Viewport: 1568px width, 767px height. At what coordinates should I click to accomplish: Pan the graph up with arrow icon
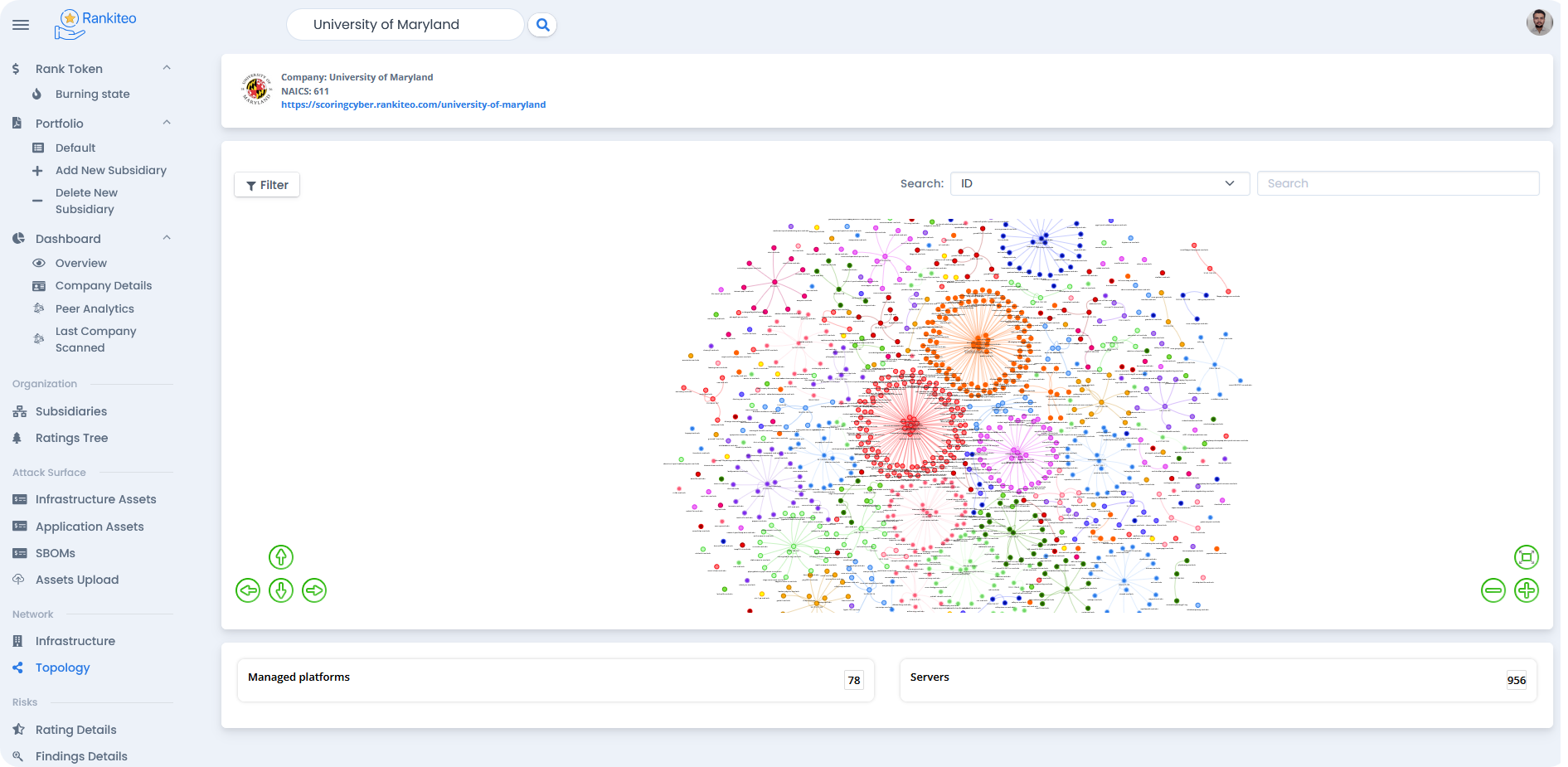281,557
